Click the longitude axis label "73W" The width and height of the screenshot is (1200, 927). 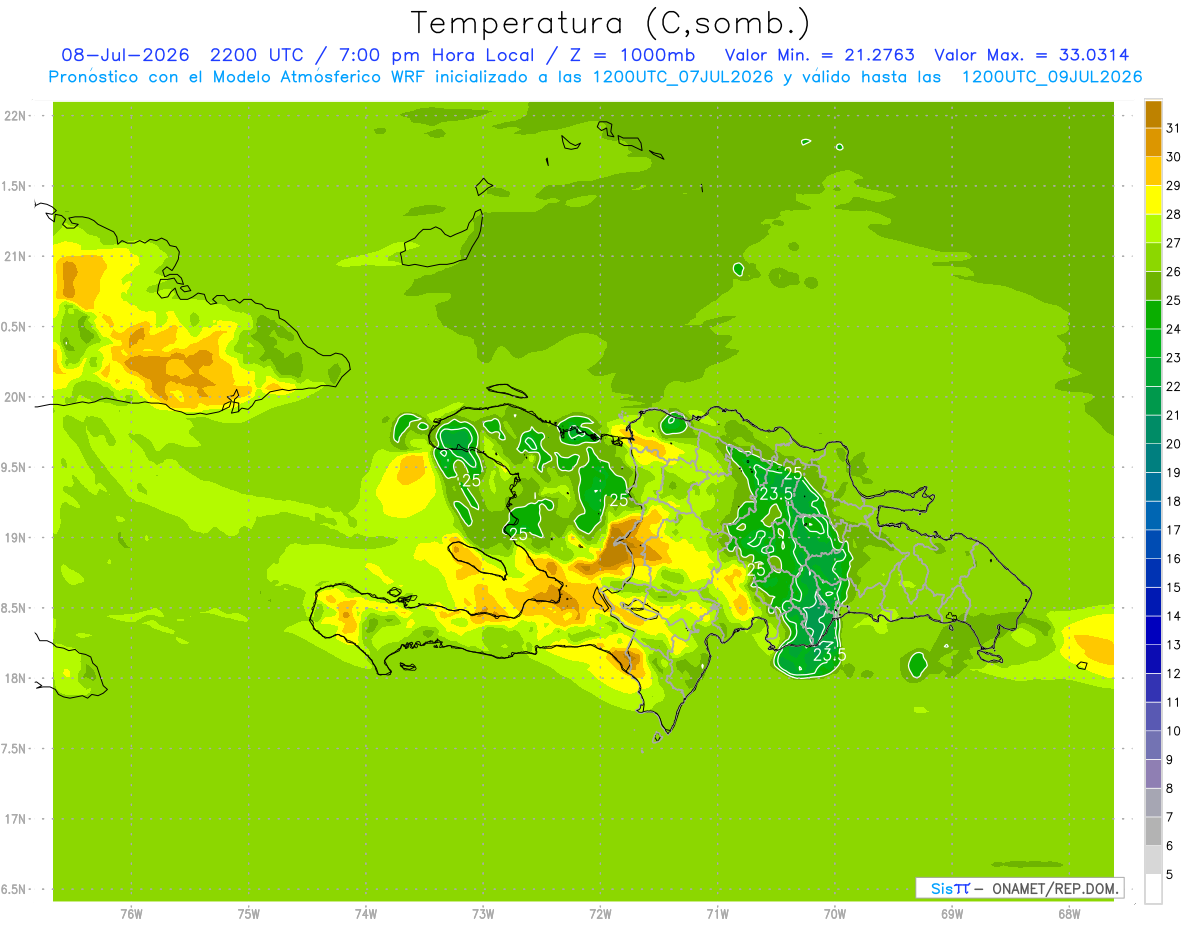(483, 914)
